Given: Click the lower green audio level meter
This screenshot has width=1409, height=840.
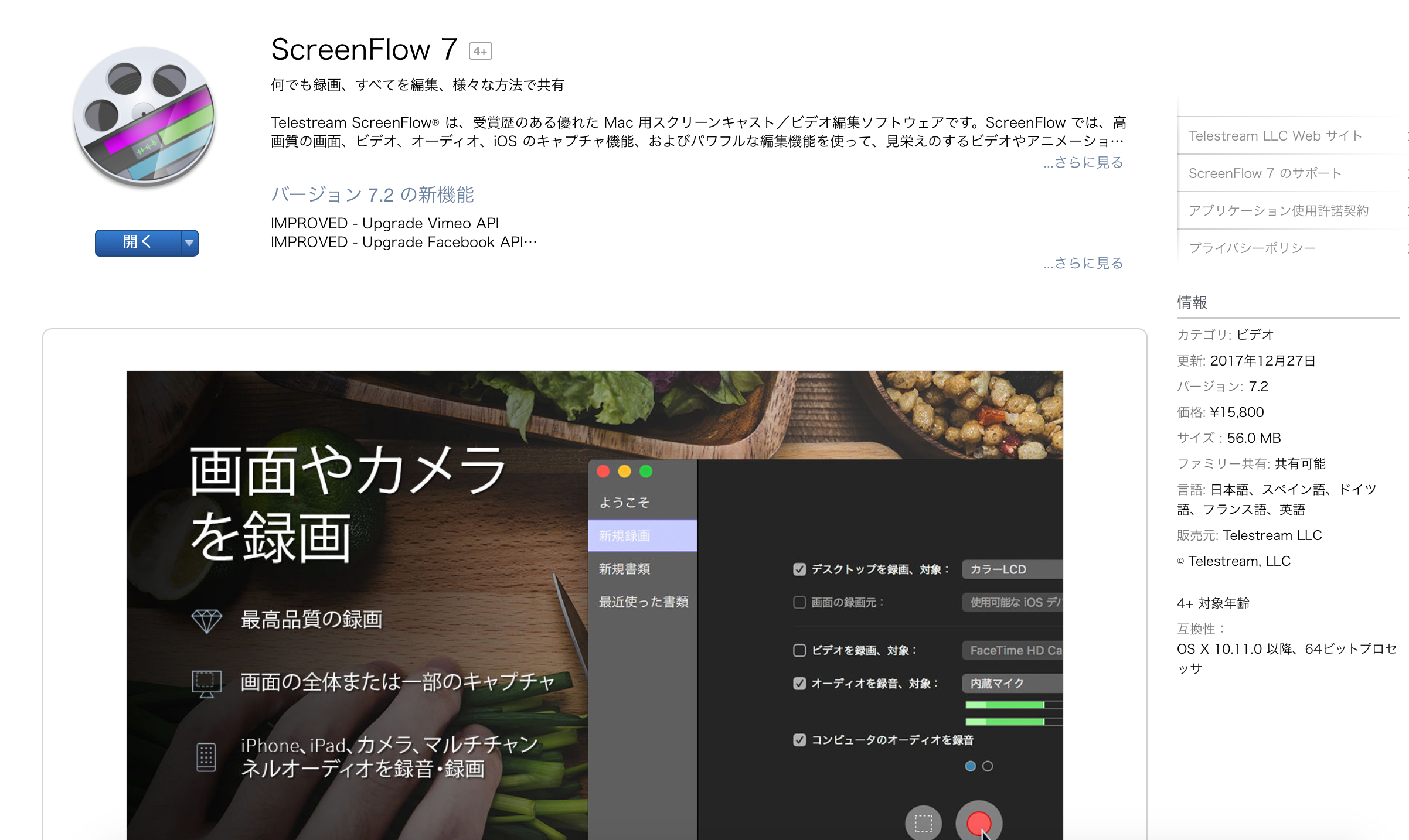Looking at the screenshot, I should coord(1013,722).
